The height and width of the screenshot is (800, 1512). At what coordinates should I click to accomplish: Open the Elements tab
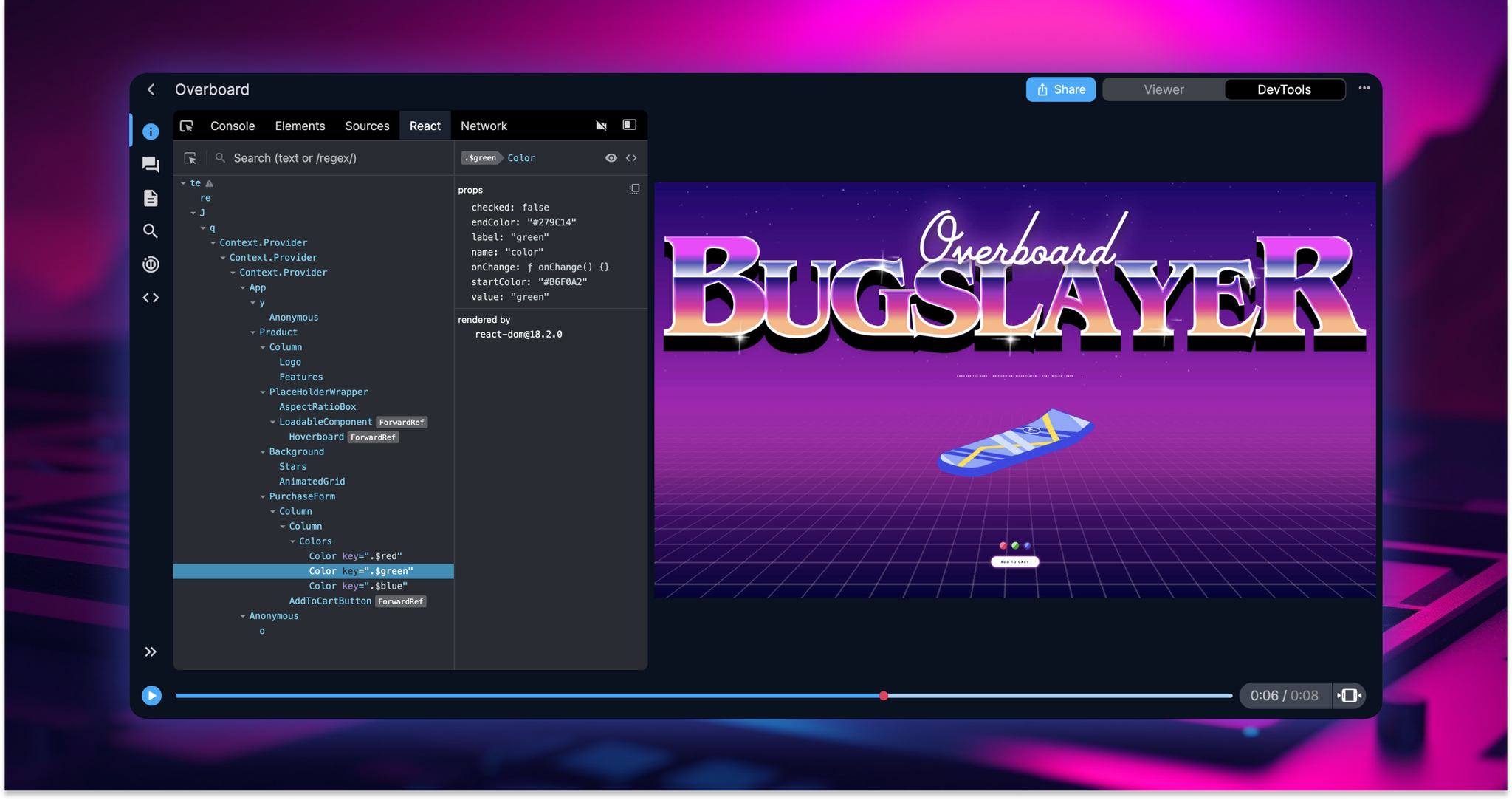300,126
